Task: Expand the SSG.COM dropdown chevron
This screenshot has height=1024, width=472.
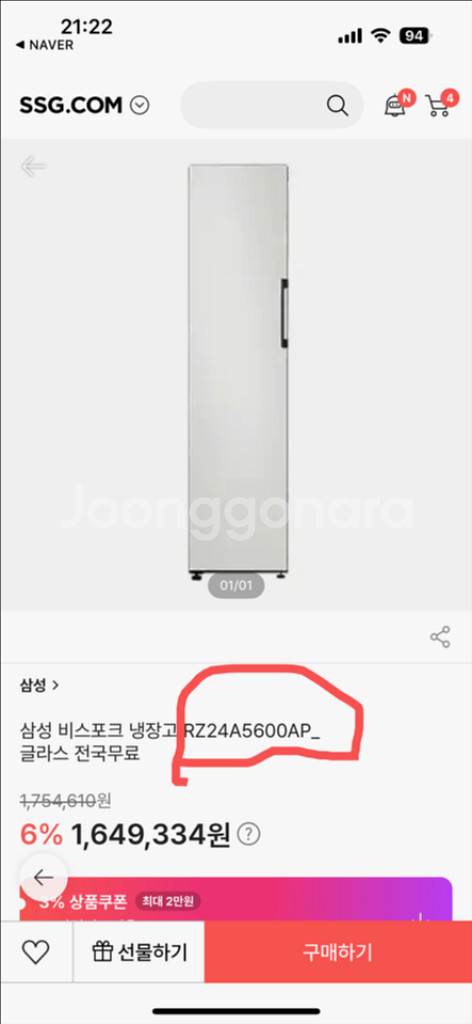Action: (140, 105)
